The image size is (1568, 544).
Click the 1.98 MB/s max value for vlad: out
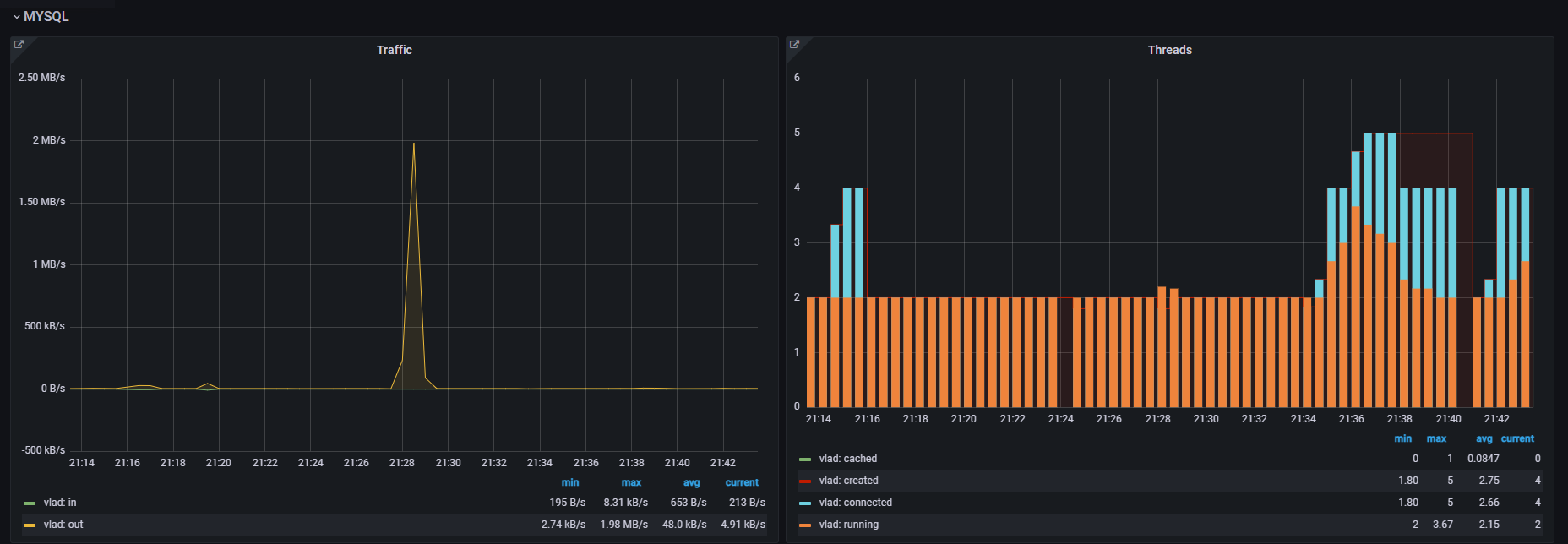(623, 525)
